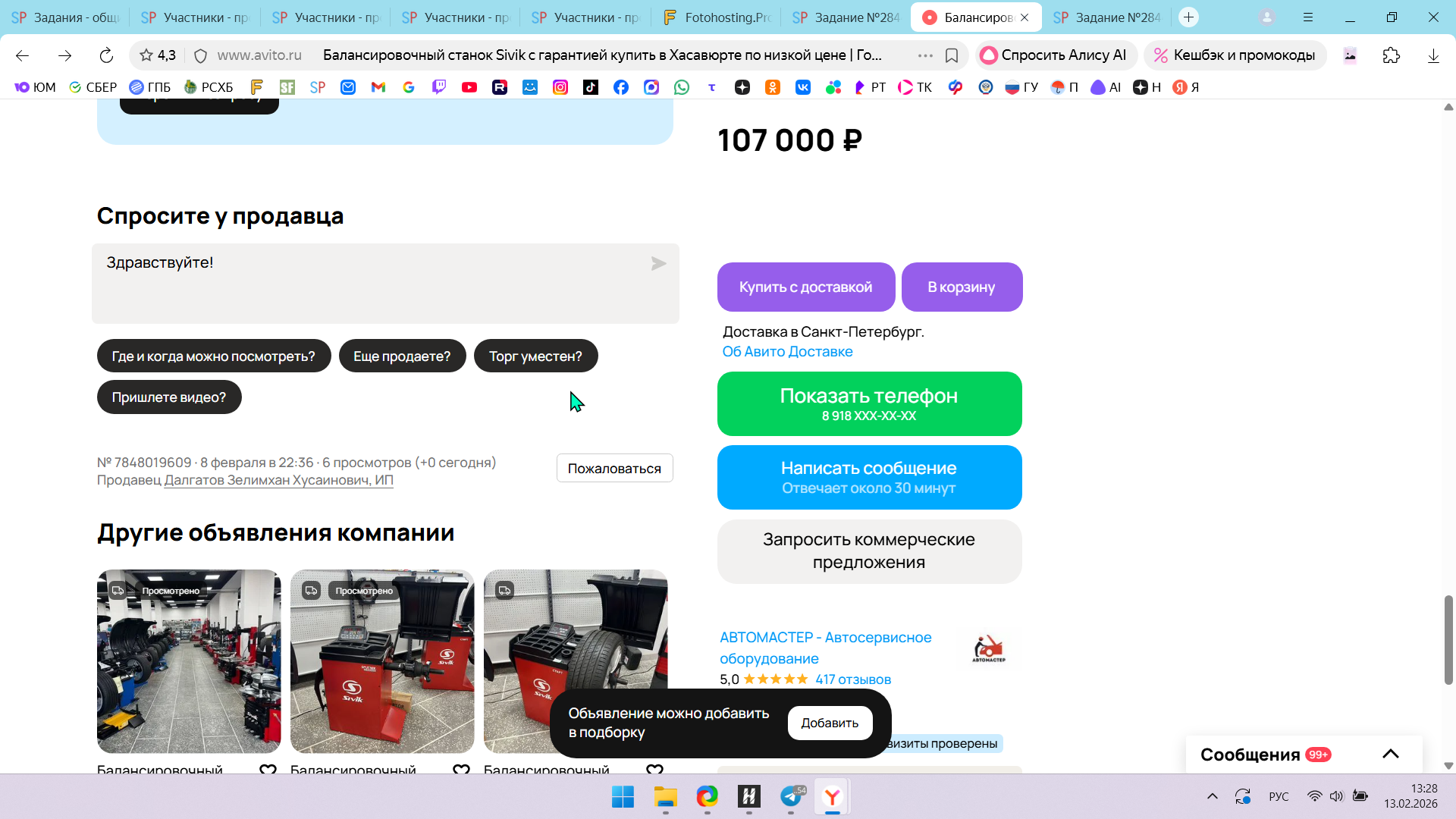Open the three-dots page actions menu
The height and width of the screenshot is (819, 1456).
[x=925, y=55]
